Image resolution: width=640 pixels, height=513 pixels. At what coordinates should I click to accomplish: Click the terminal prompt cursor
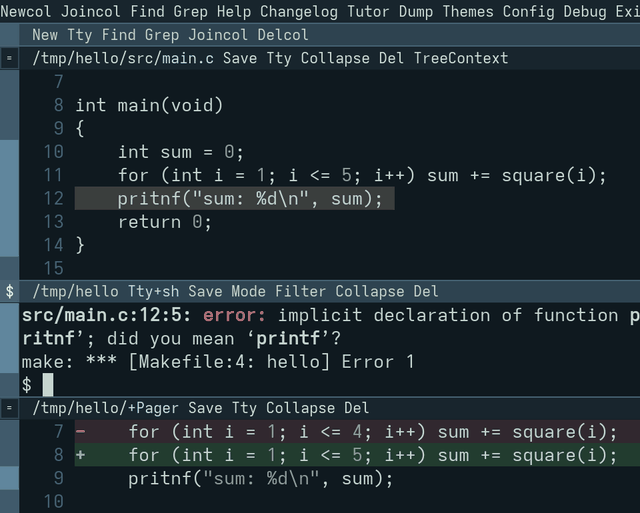point(48,385)
